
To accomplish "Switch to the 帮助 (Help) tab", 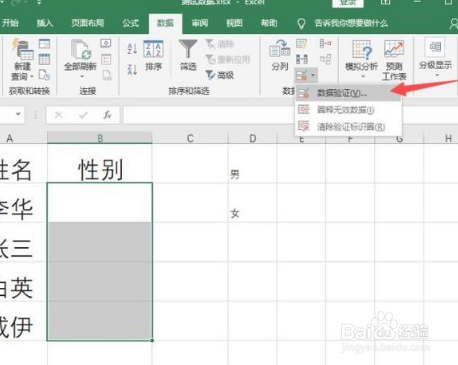I will tap(269, 23).
